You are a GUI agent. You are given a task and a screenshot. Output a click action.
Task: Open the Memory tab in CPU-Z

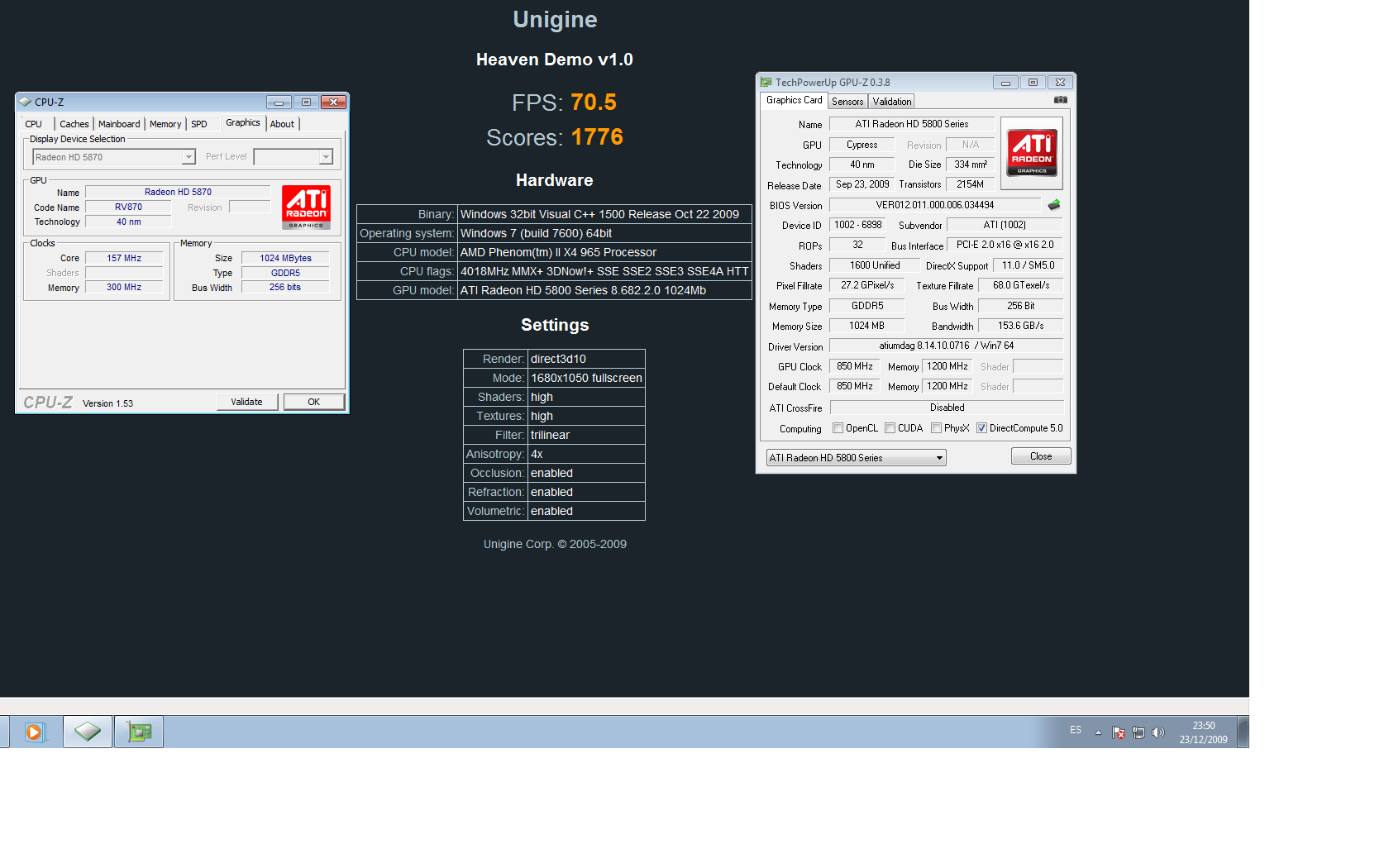[165, 124]
